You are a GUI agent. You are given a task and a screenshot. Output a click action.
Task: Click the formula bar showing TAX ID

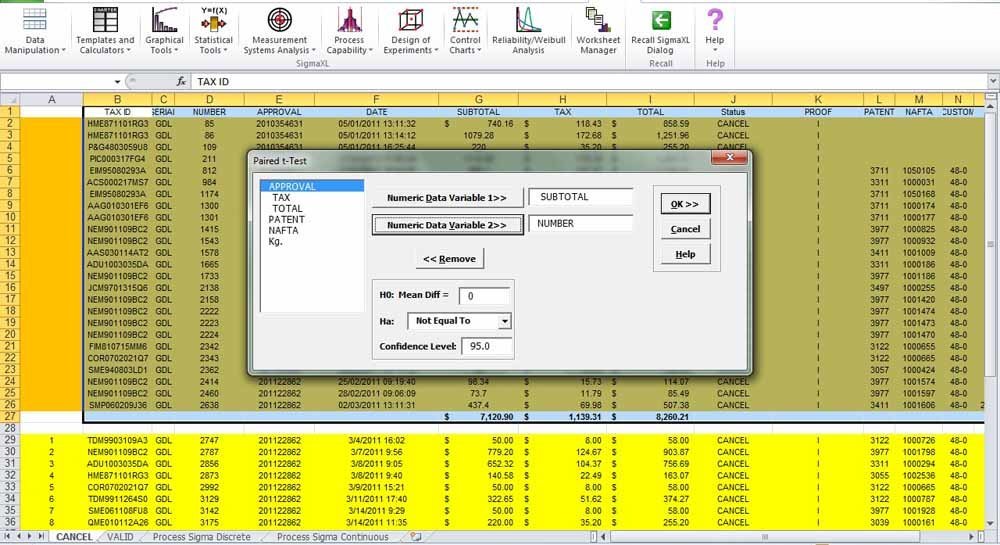[587, 82]
